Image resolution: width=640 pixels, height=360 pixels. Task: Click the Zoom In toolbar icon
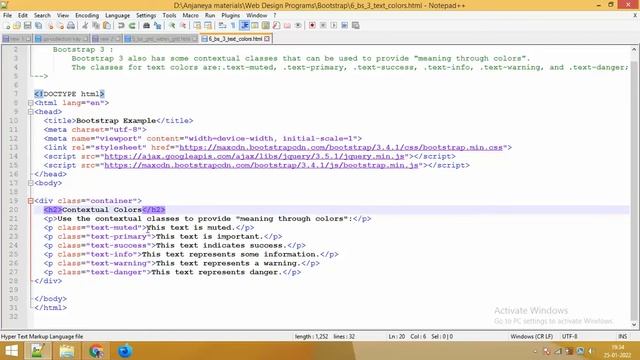172,26
